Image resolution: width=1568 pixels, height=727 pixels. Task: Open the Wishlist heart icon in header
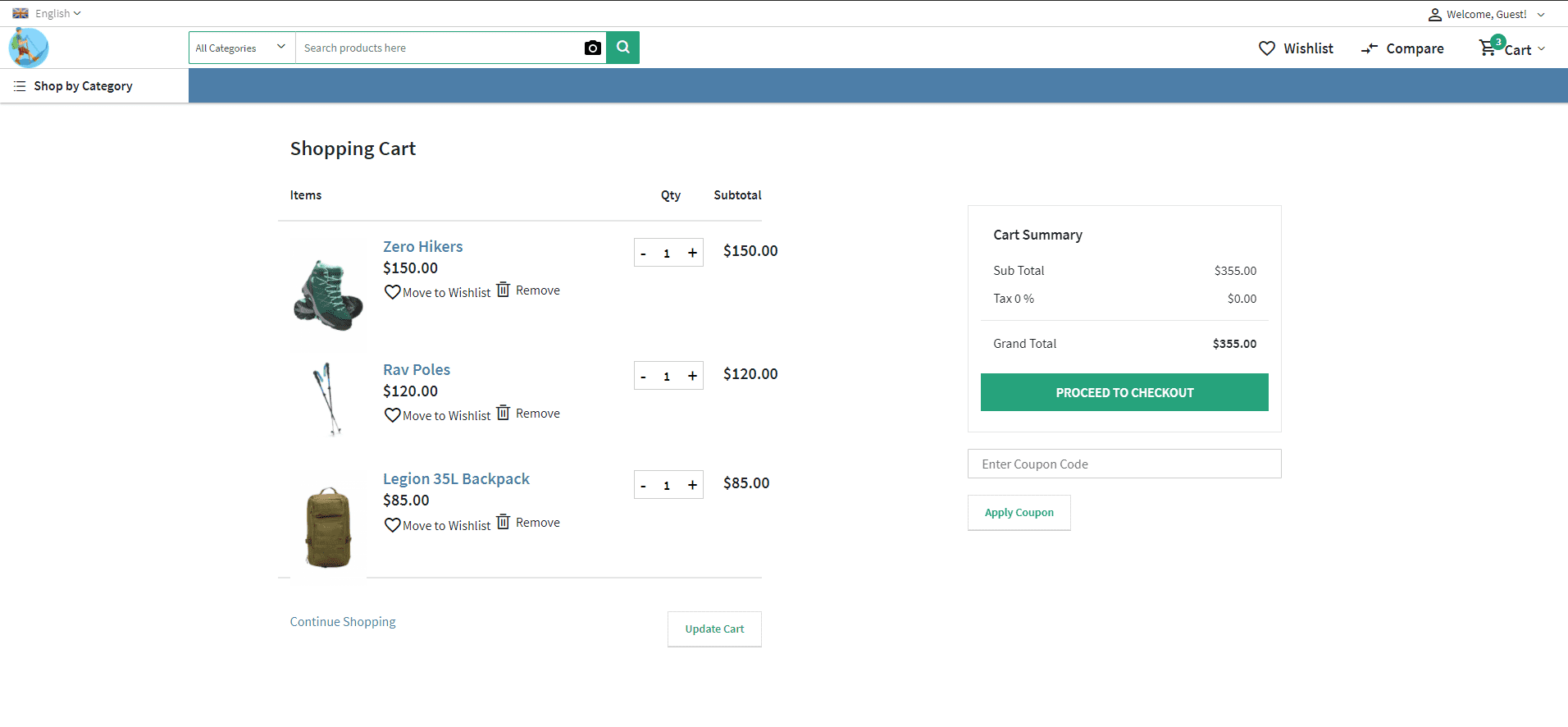tap(1267, 48)
